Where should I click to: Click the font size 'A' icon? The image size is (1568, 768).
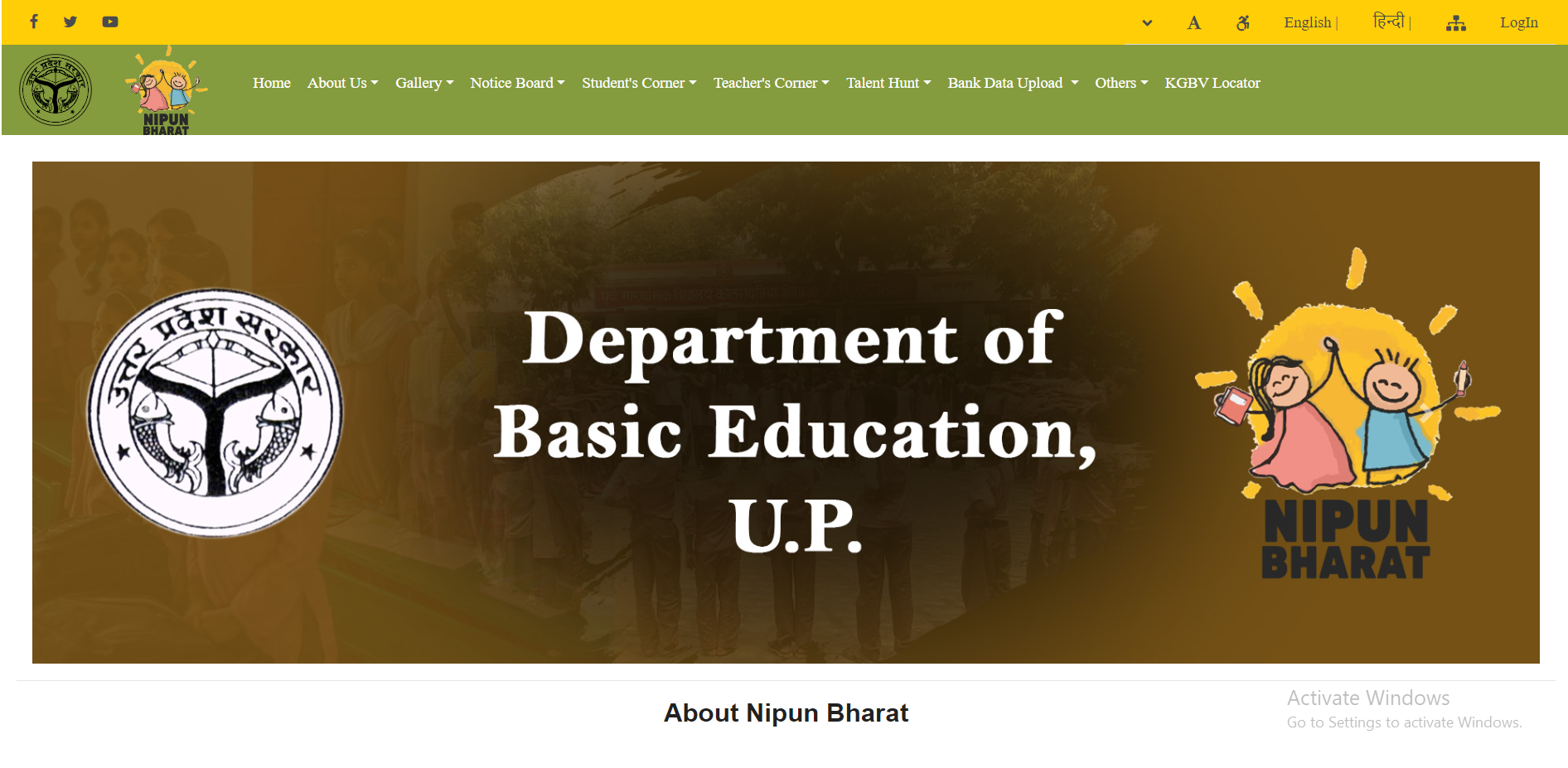point(1193,23)
